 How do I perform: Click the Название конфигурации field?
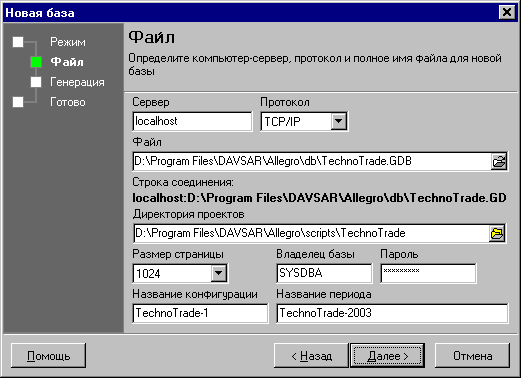[200, 313]
